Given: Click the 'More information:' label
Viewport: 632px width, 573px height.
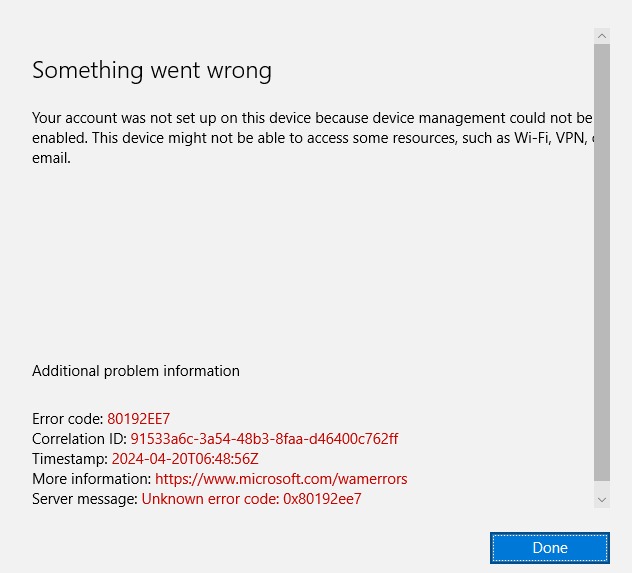Looking at the screenshot, I should pos(92,479).
